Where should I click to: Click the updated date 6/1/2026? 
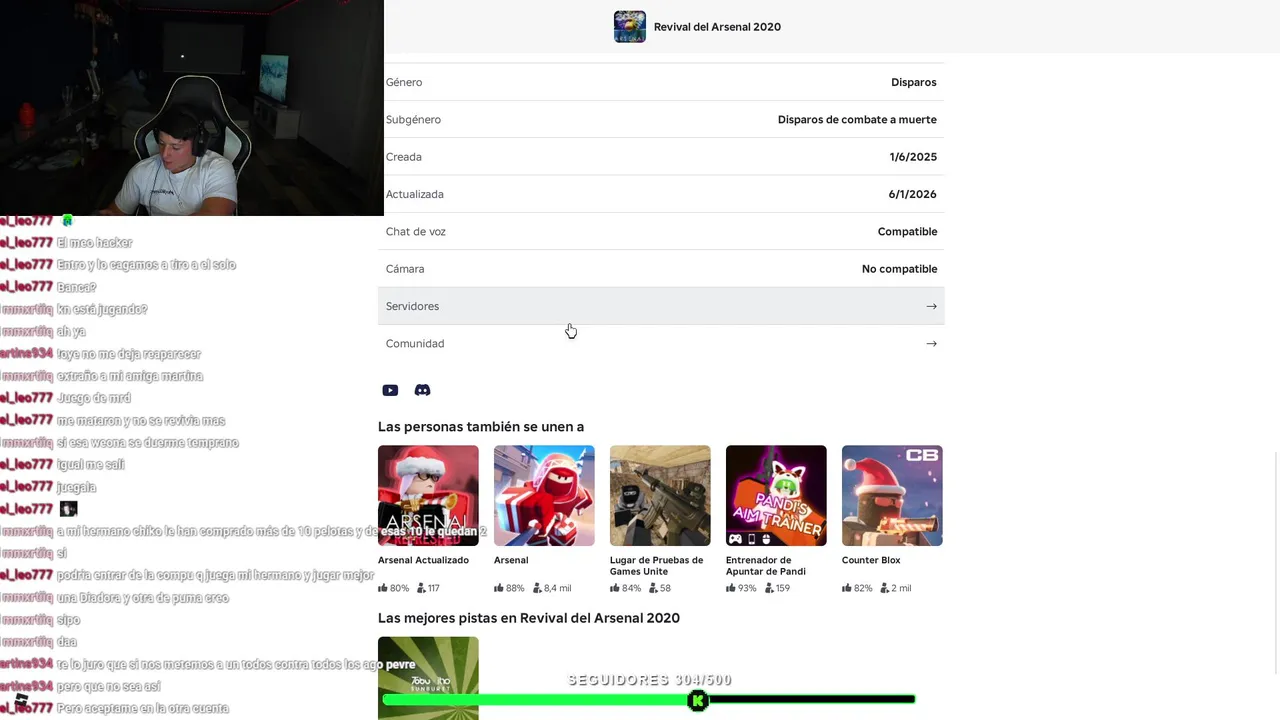point(913,194)
